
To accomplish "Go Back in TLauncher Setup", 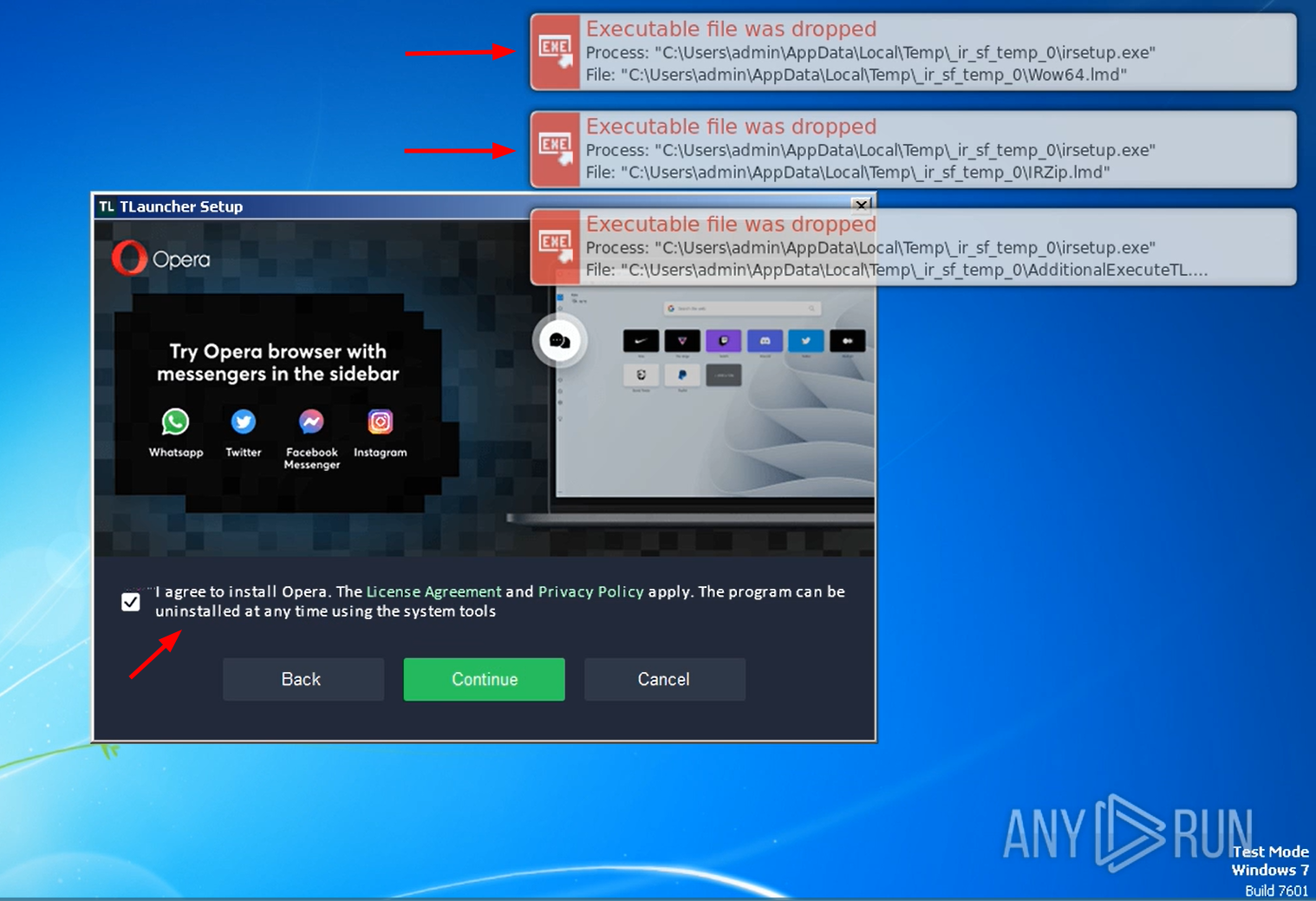I will click(303, 679).
